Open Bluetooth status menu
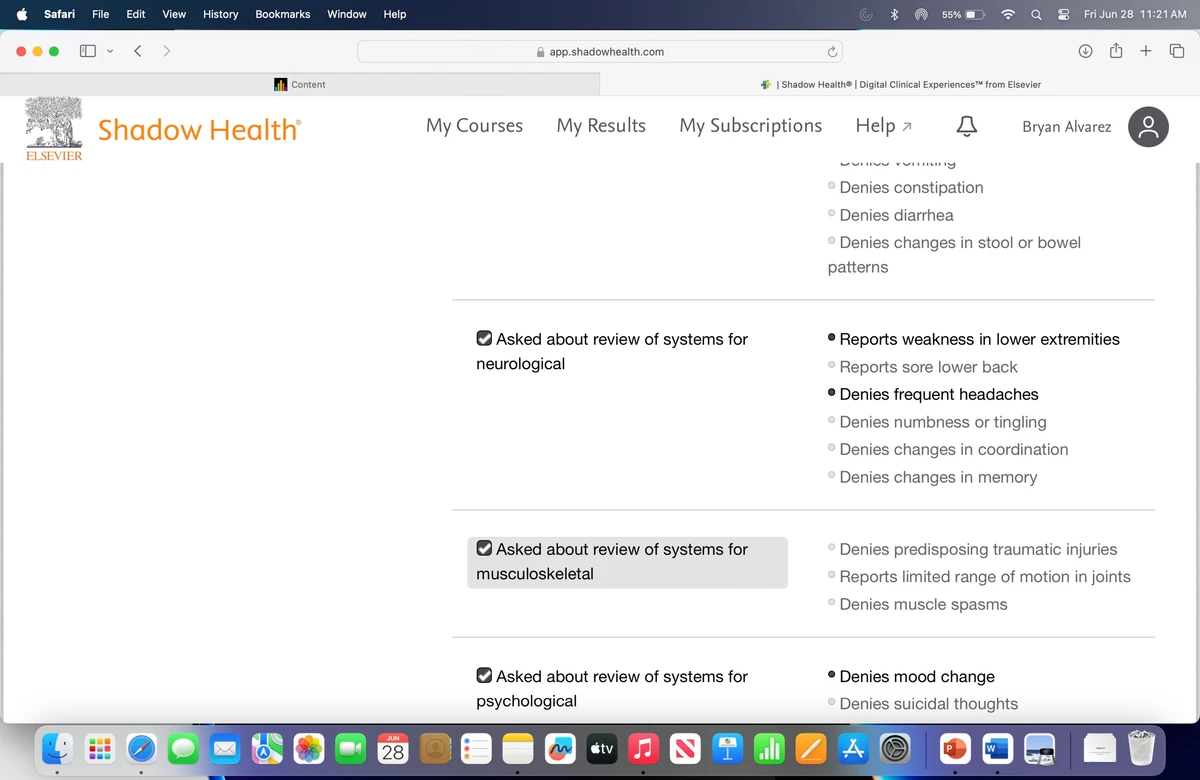Screen dimensions: 1200x780 [x=895, y=14]
